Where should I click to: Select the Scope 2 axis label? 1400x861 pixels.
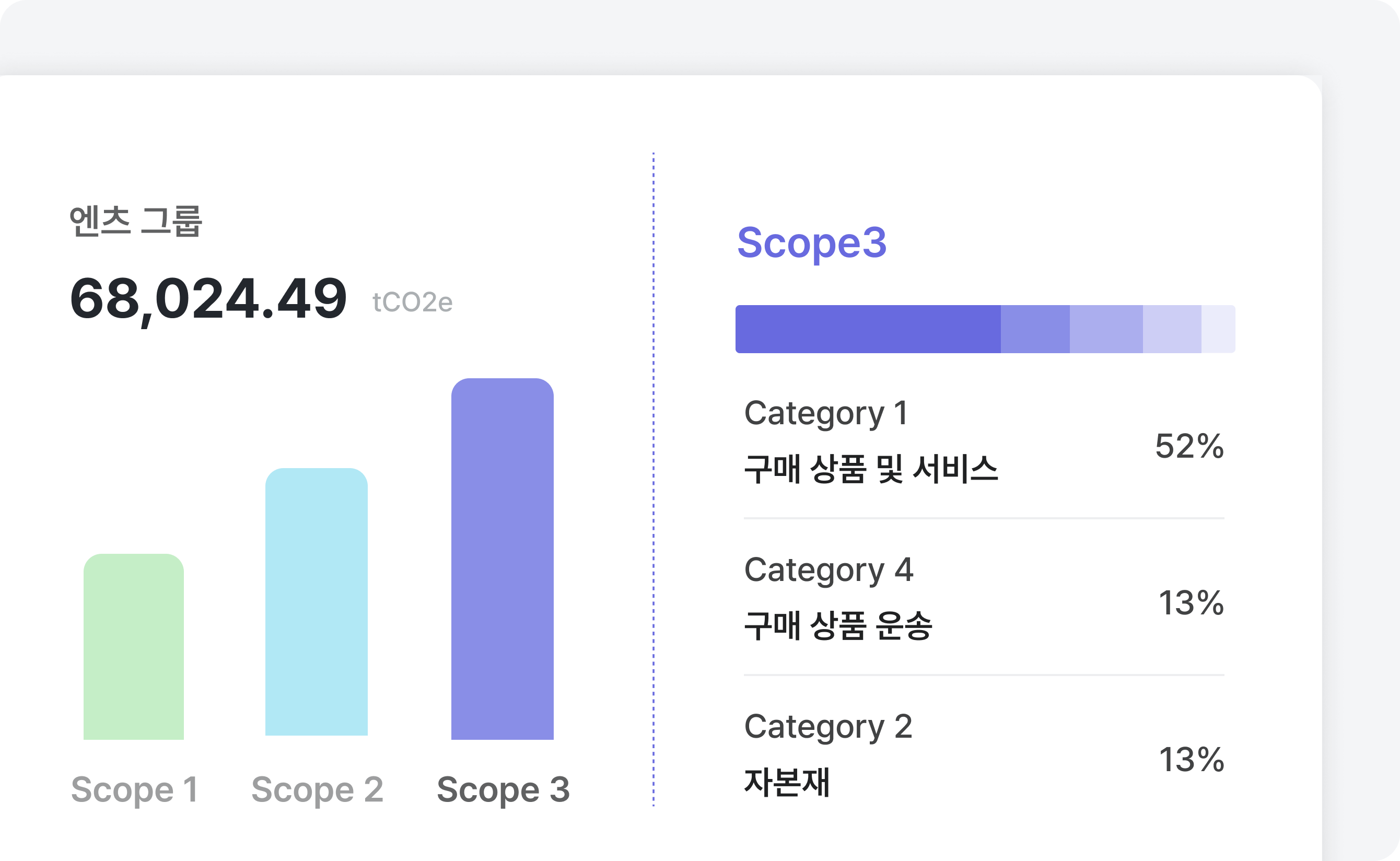(317, 789)
